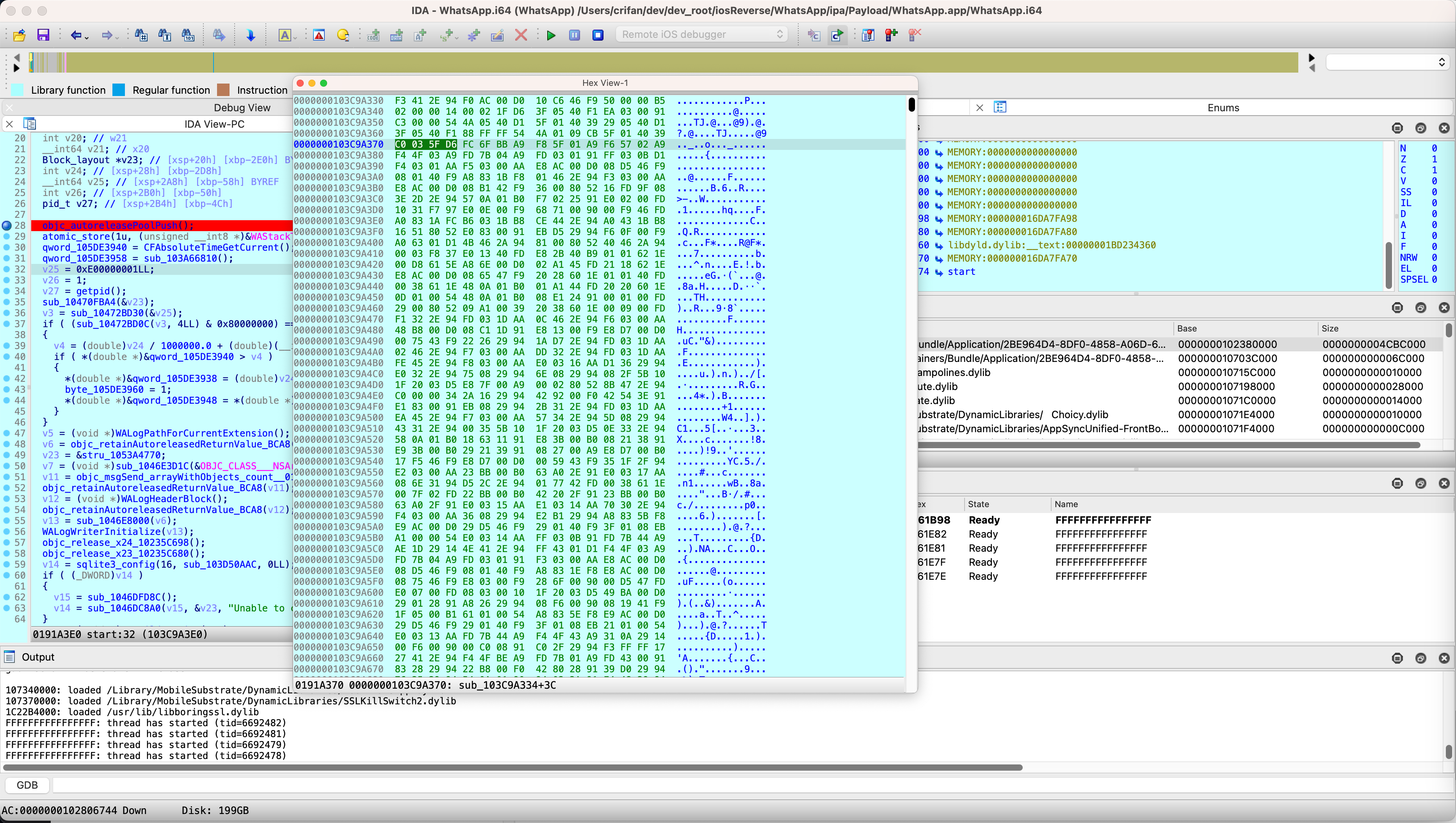Close the tab beside Enums with X
1456x823 pixels.
[x=979, y=107]
